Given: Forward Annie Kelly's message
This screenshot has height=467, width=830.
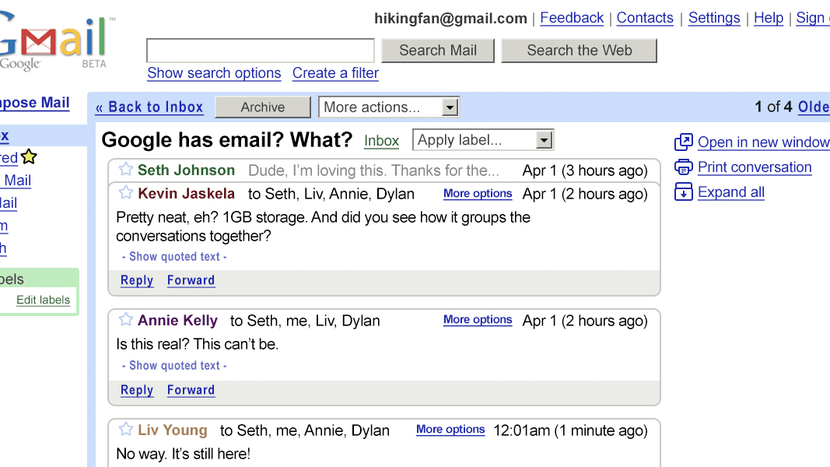Looking at the screenshot, I should (x=191, y=390).
